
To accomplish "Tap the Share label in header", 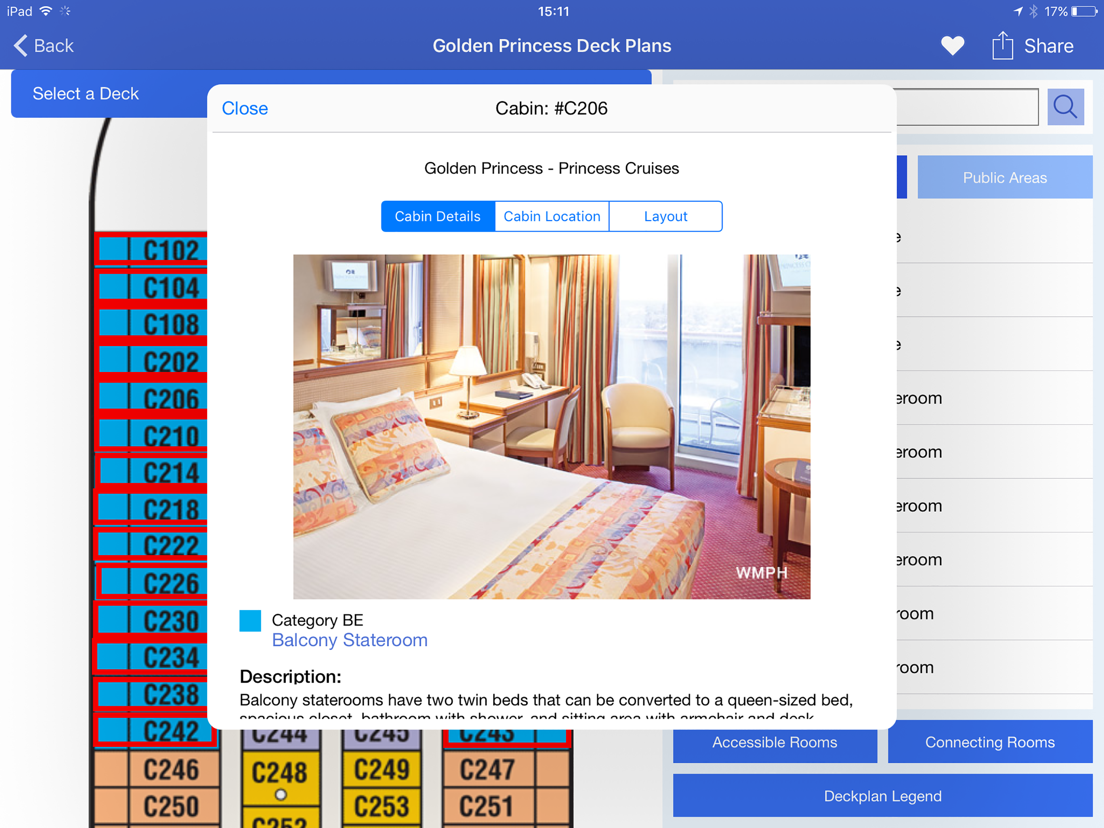I will [x=1048, y=46].
